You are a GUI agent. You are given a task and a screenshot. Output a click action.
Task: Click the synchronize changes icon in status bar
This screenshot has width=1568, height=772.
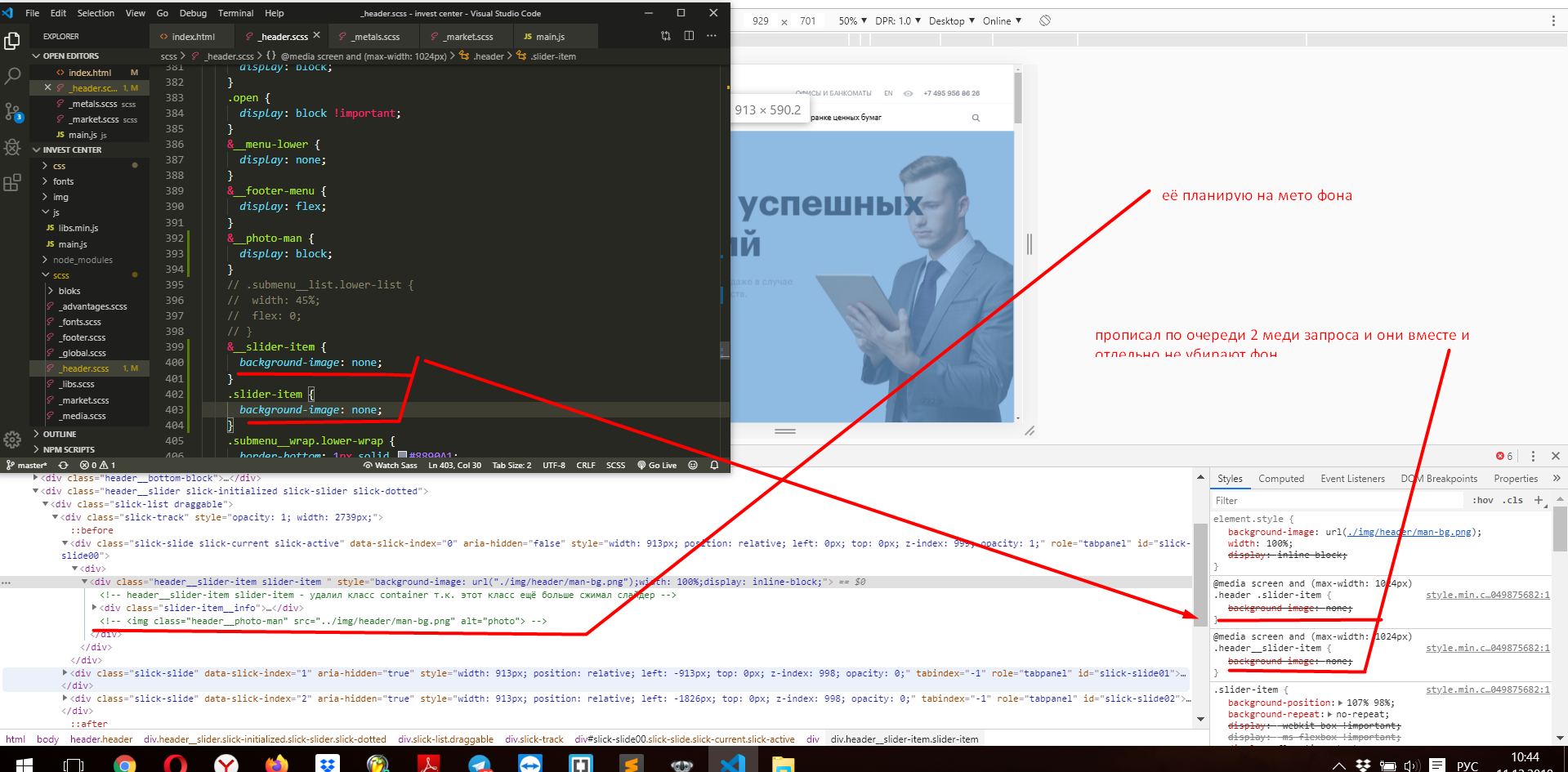click(63, 465)
